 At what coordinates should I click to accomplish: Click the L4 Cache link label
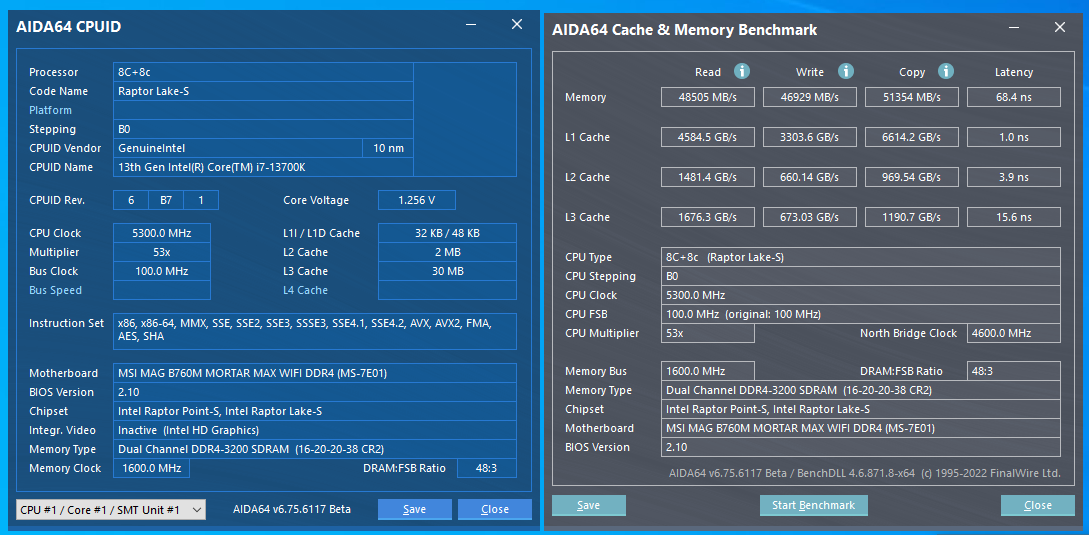tap(306, 290)
